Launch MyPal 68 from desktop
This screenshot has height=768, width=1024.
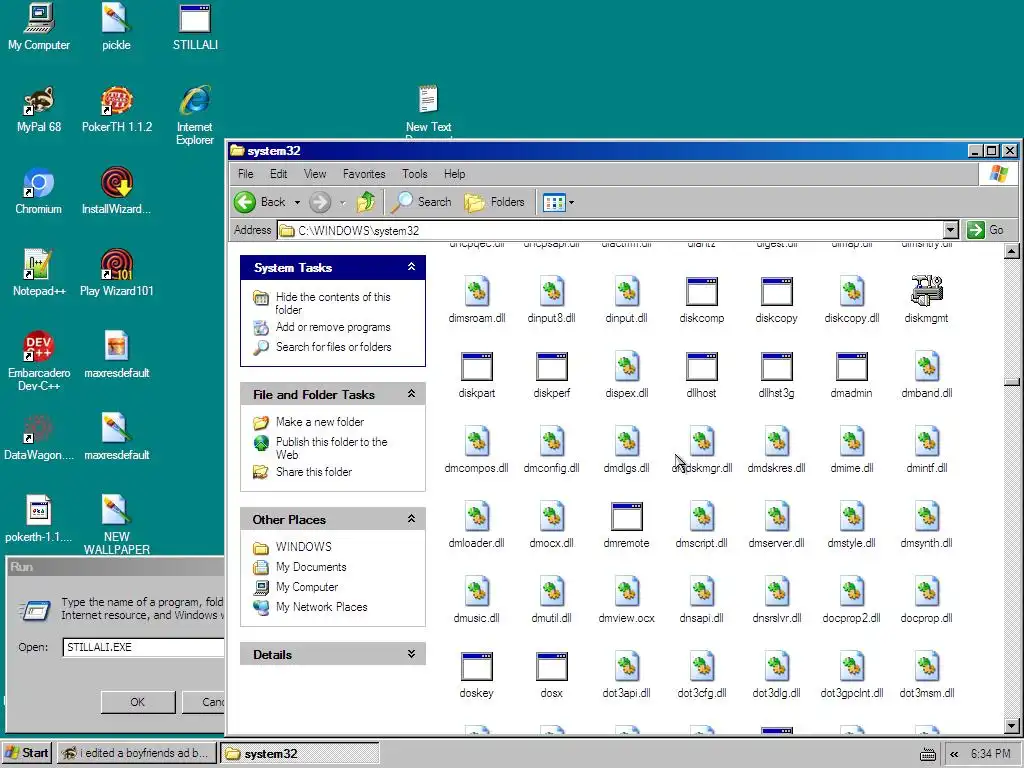[39, 109]
